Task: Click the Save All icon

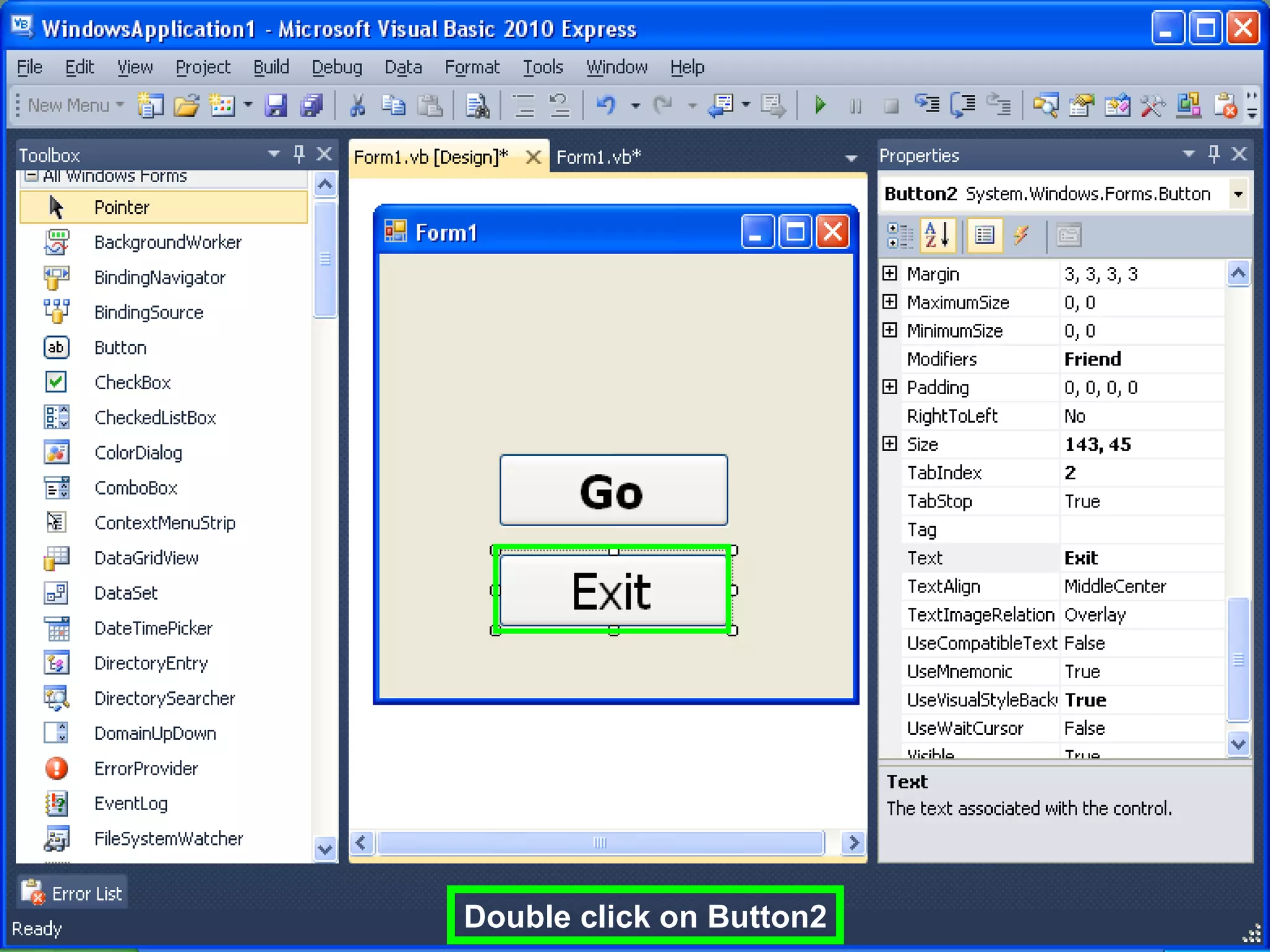Action: [x=312, y=105]
